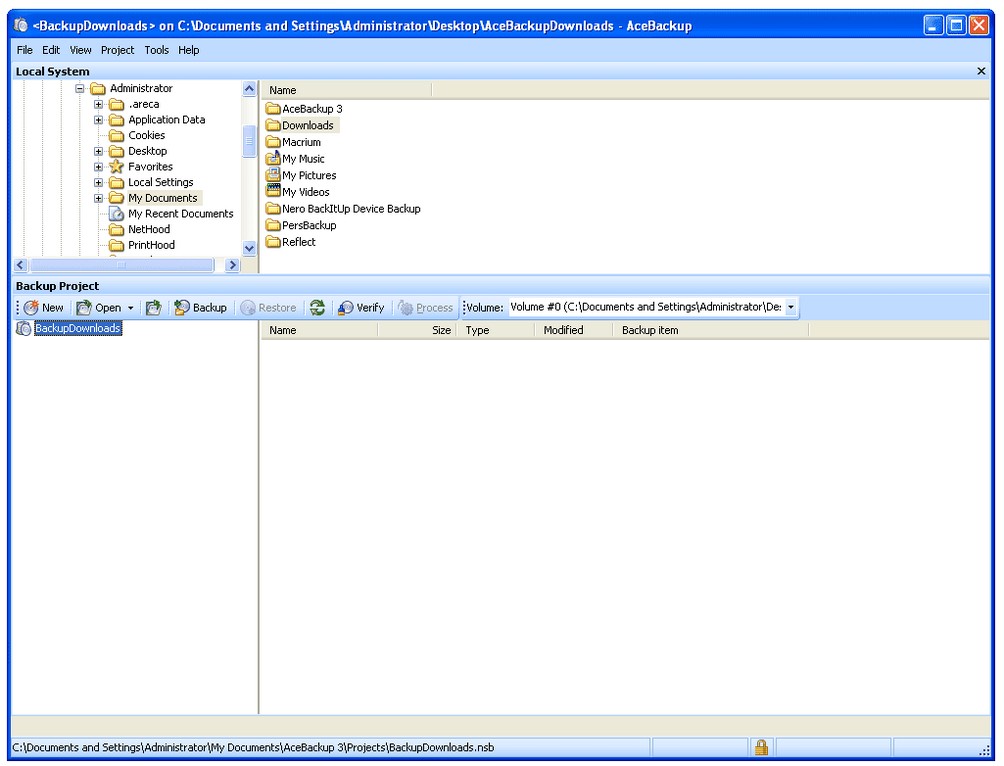Collapse the Administrator tree node

tap(80, 88)
